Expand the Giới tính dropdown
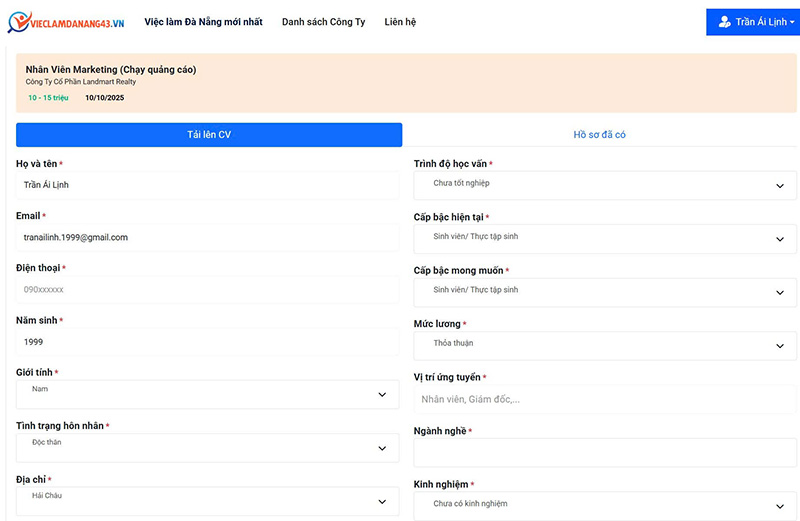Screen dimensions: 800x521 click(207, 394)
